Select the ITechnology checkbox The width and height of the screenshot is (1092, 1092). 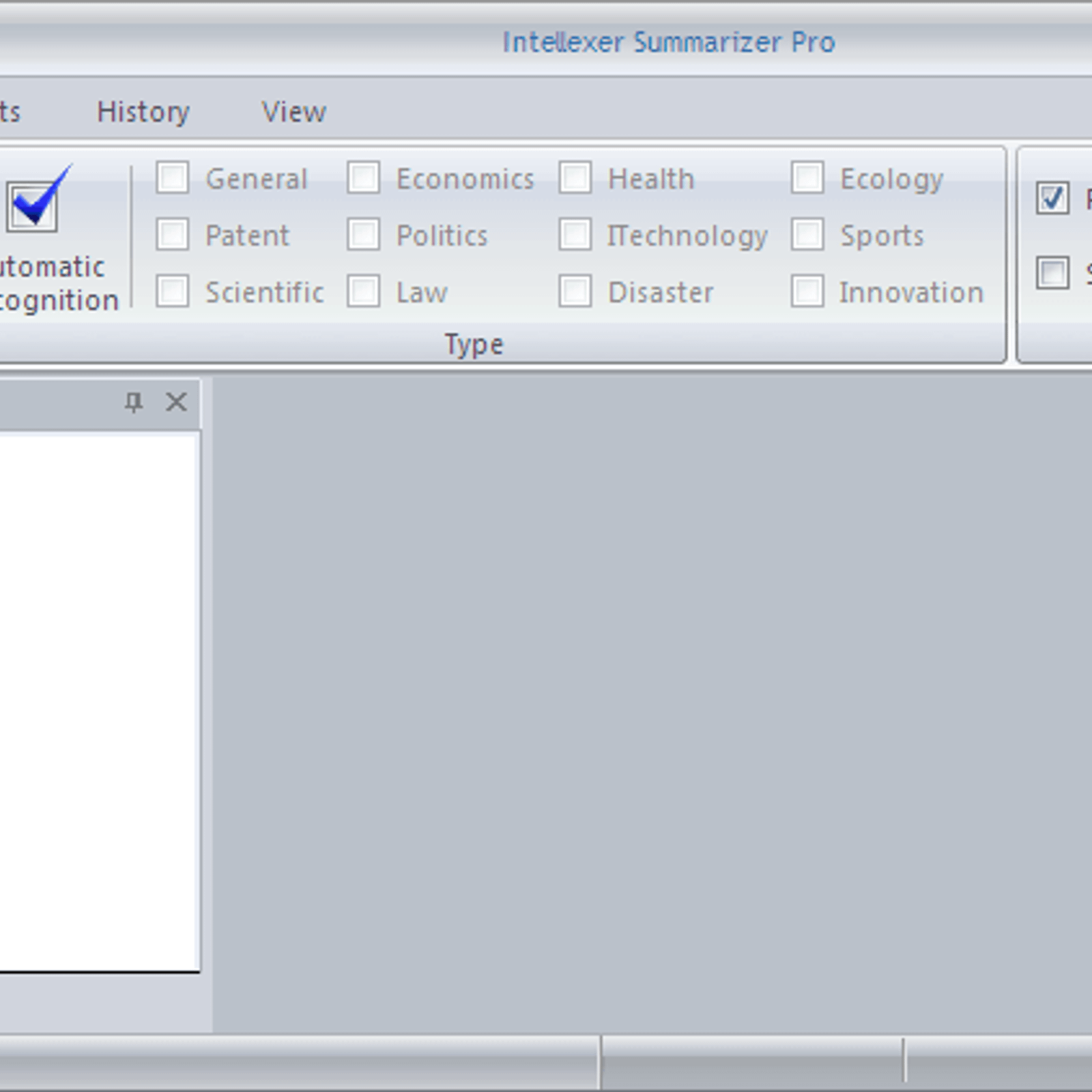575,235
